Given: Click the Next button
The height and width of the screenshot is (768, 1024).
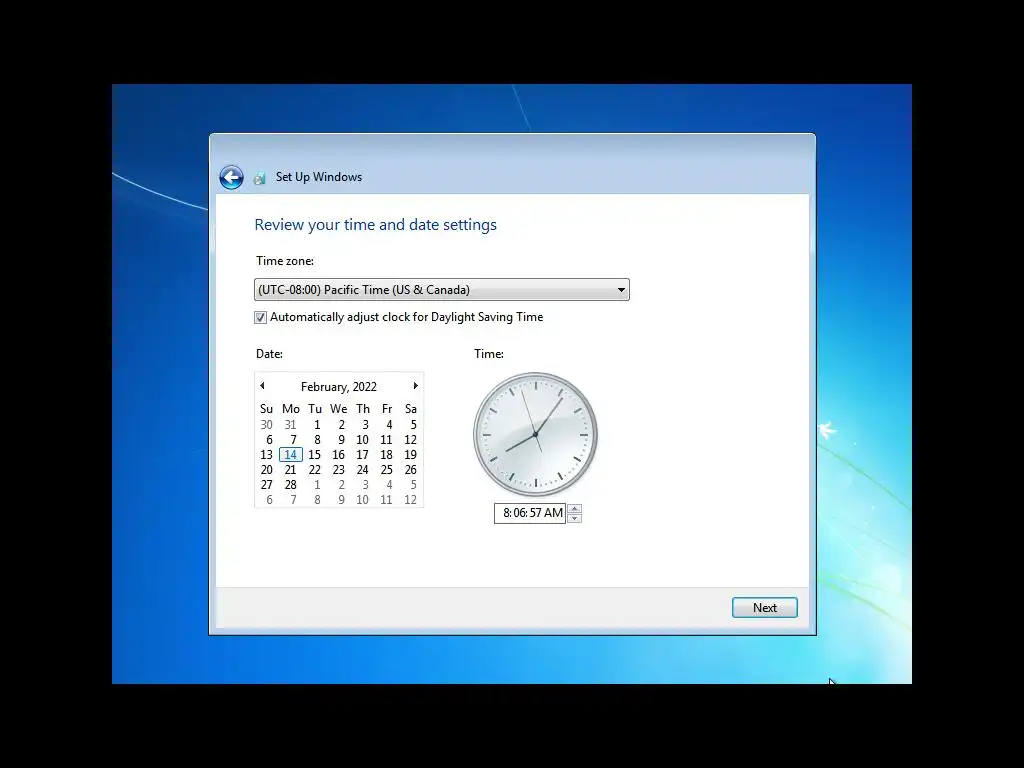Looking at the screenshot, I should click(765, 607).
